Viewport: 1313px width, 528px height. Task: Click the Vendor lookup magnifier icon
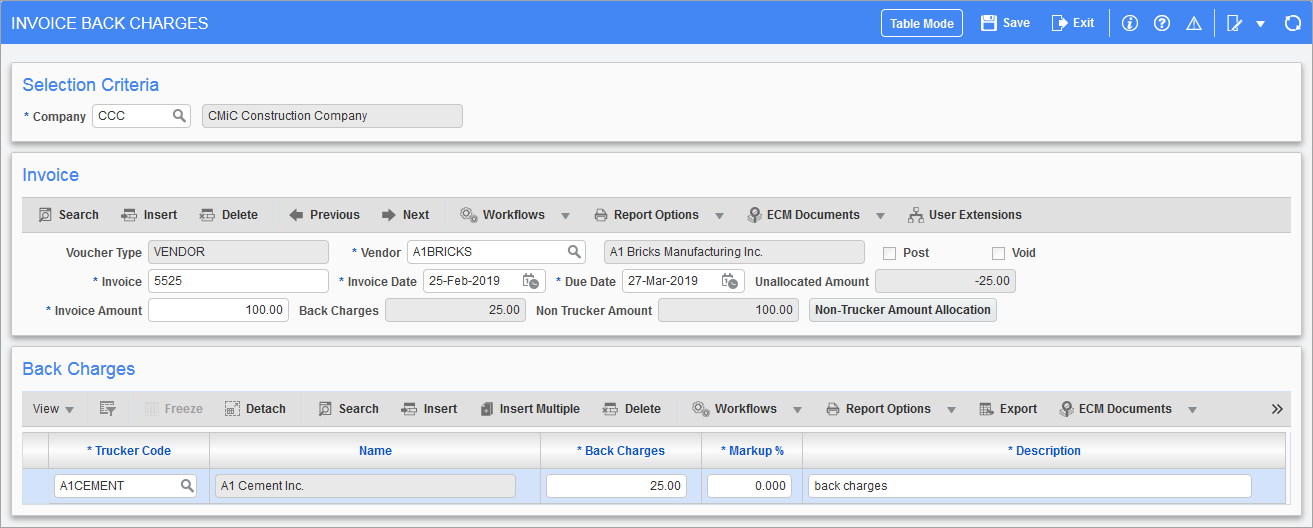click(x=574, y=252)
